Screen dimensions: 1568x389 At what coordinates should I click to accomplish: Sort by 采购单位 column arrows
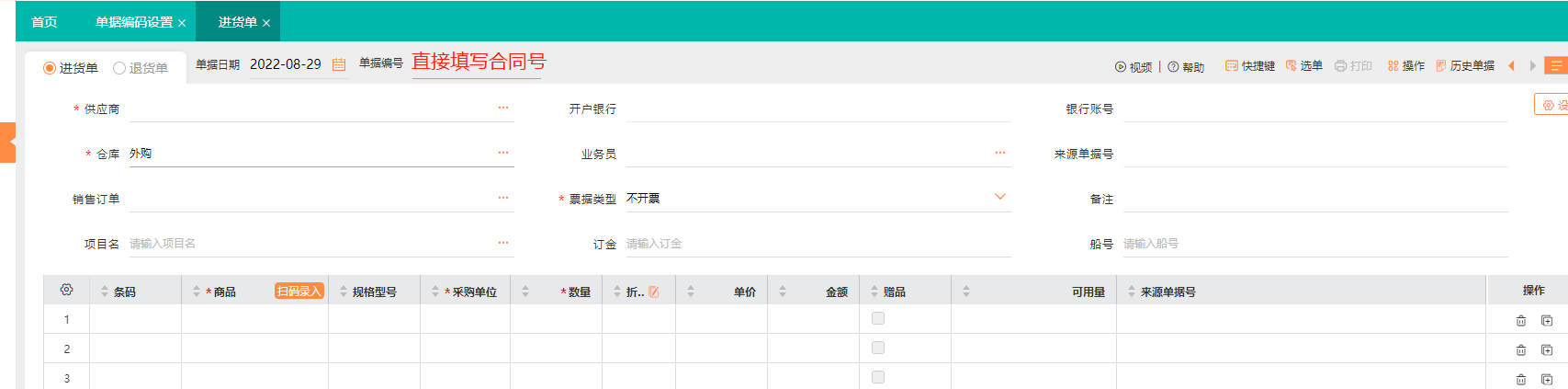(435, 292)
